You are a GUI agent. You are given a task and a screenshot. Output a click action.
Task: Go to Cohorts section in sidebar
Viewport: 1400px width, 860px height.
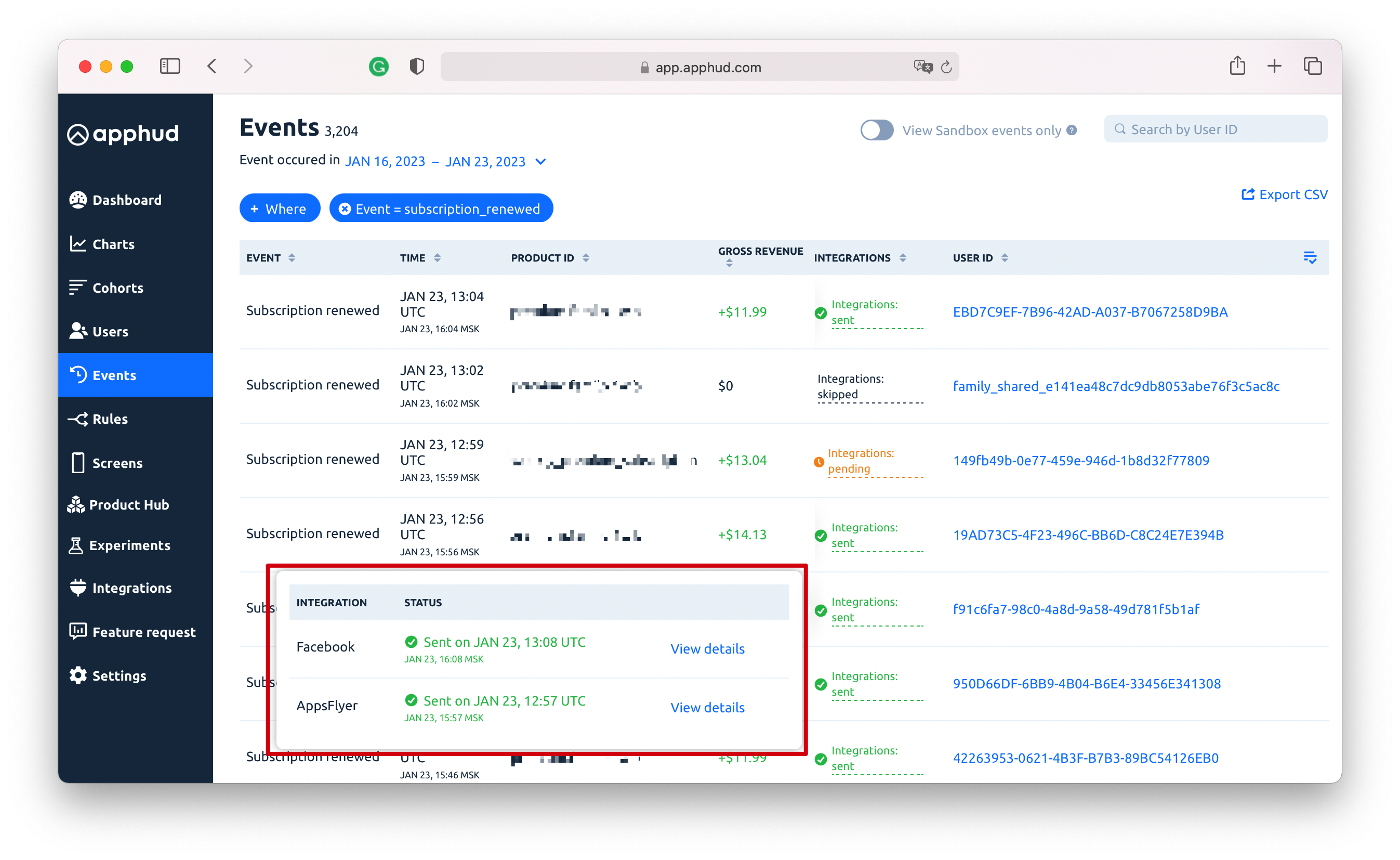click(x=117, y=288)
